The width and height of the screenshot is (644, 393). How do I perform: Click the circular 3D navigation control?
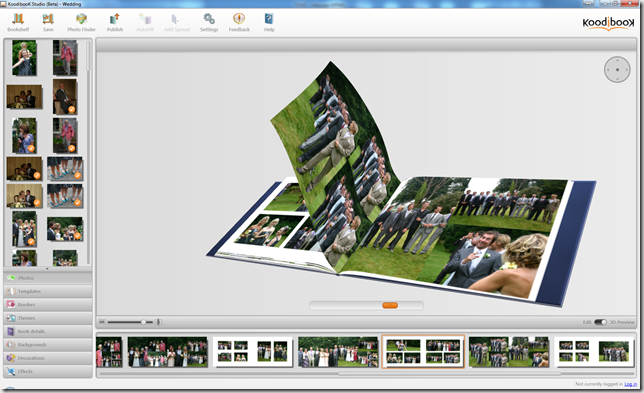[x=617, y=69]
